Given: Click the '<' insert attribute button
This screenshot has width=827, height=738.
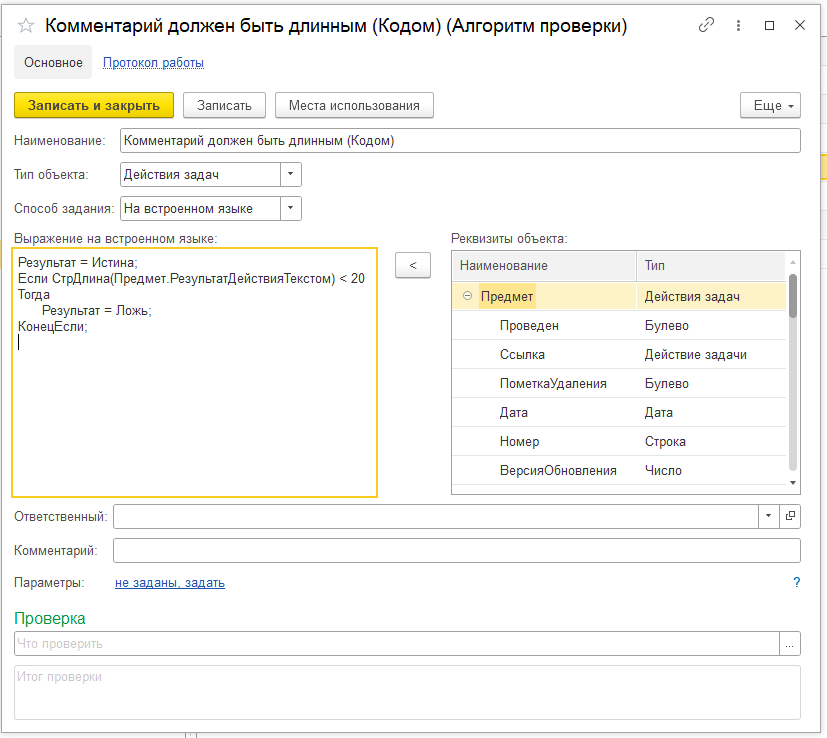Looking at the screenshot, I should pyautogui.click(x=413, y=265).
